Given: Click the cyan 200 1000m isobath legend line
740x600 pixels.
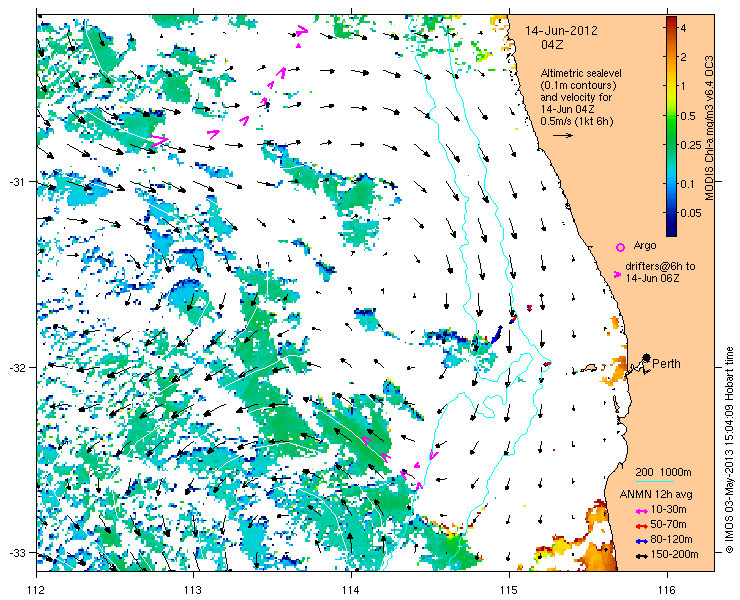Looking at the screenshot, I should pos(654,482).
